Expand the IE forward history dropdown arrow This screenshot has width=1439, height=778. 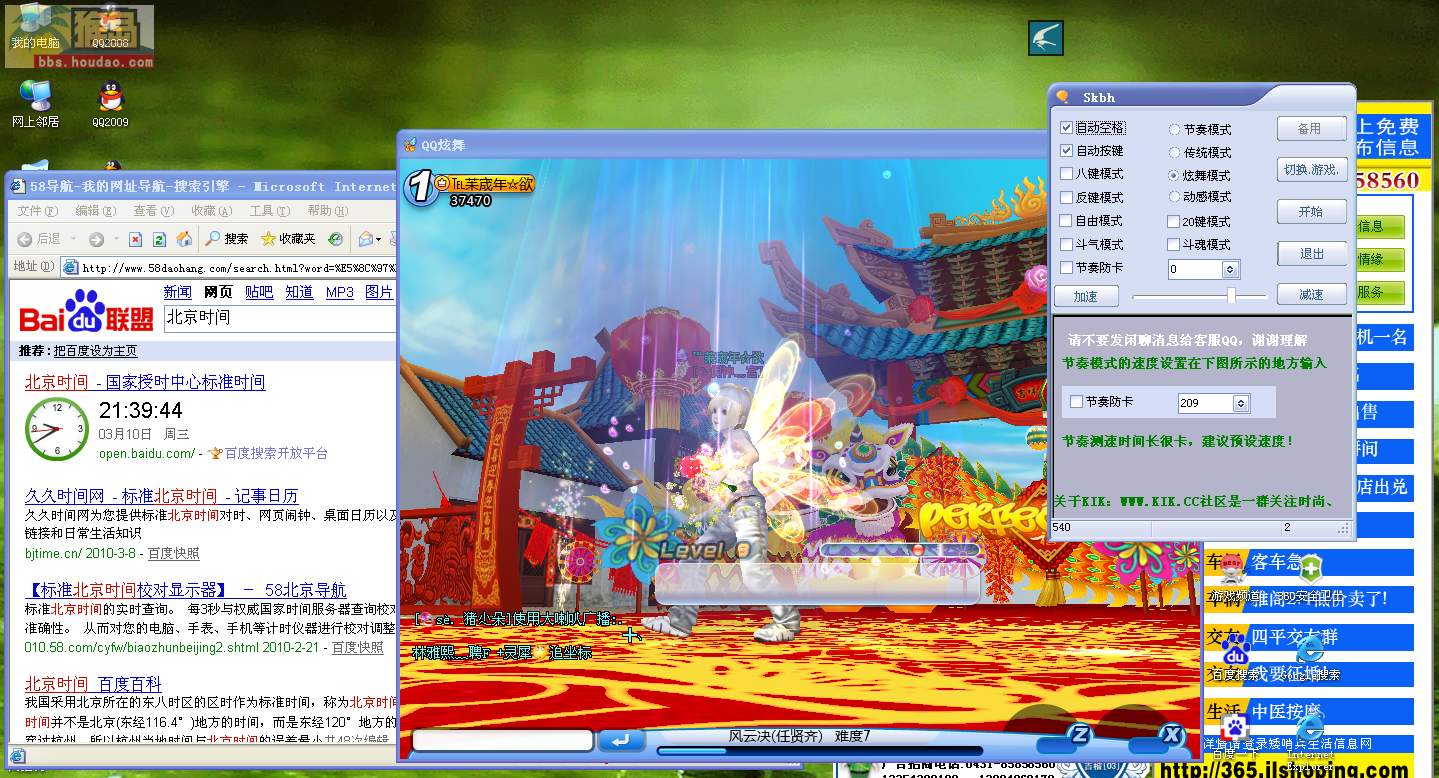pos(114,239)
